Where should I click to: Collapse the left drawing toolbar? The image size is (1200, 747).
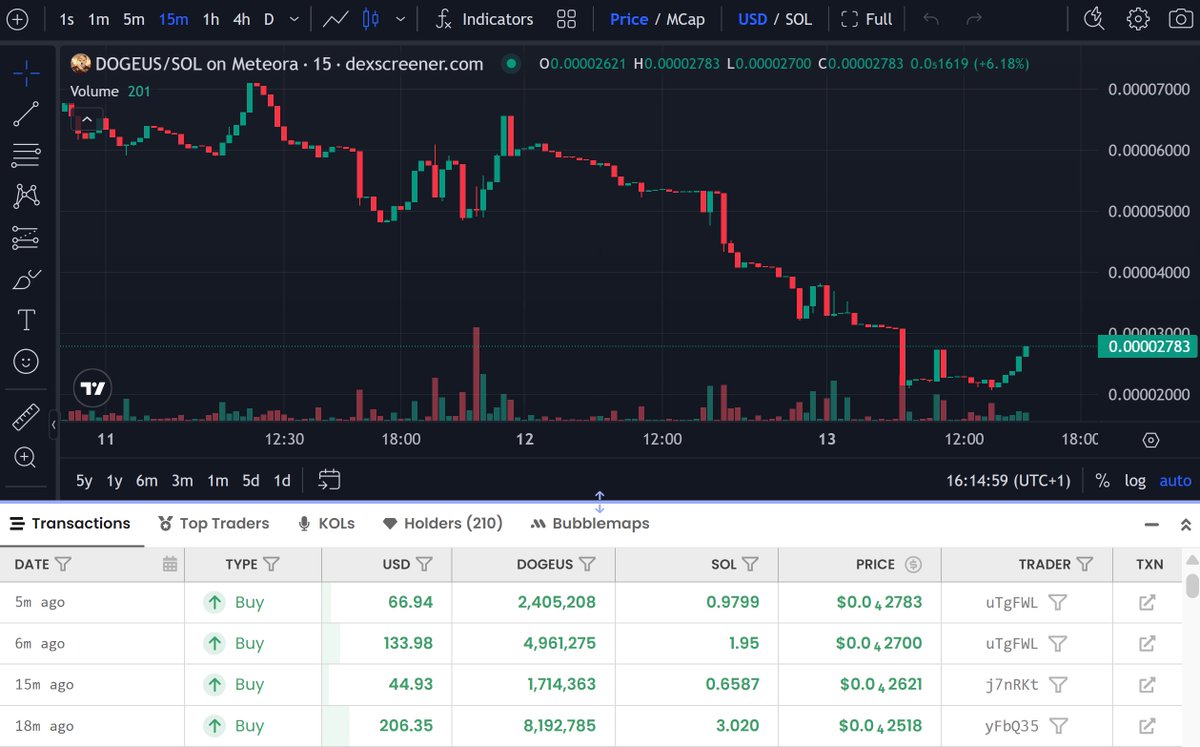coord(53,425)
